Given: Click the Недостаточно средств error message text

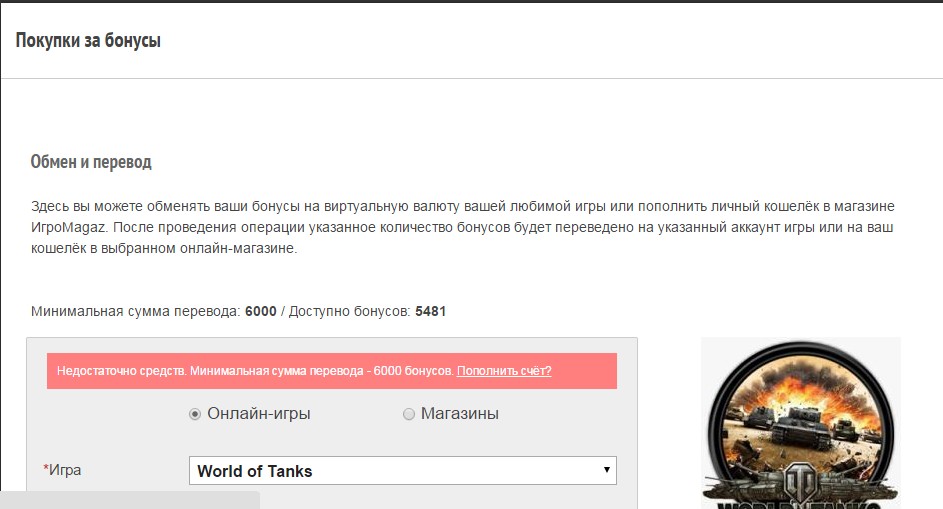Looking at the screenshot, I should pyautogui.click(x=255, y=371).
